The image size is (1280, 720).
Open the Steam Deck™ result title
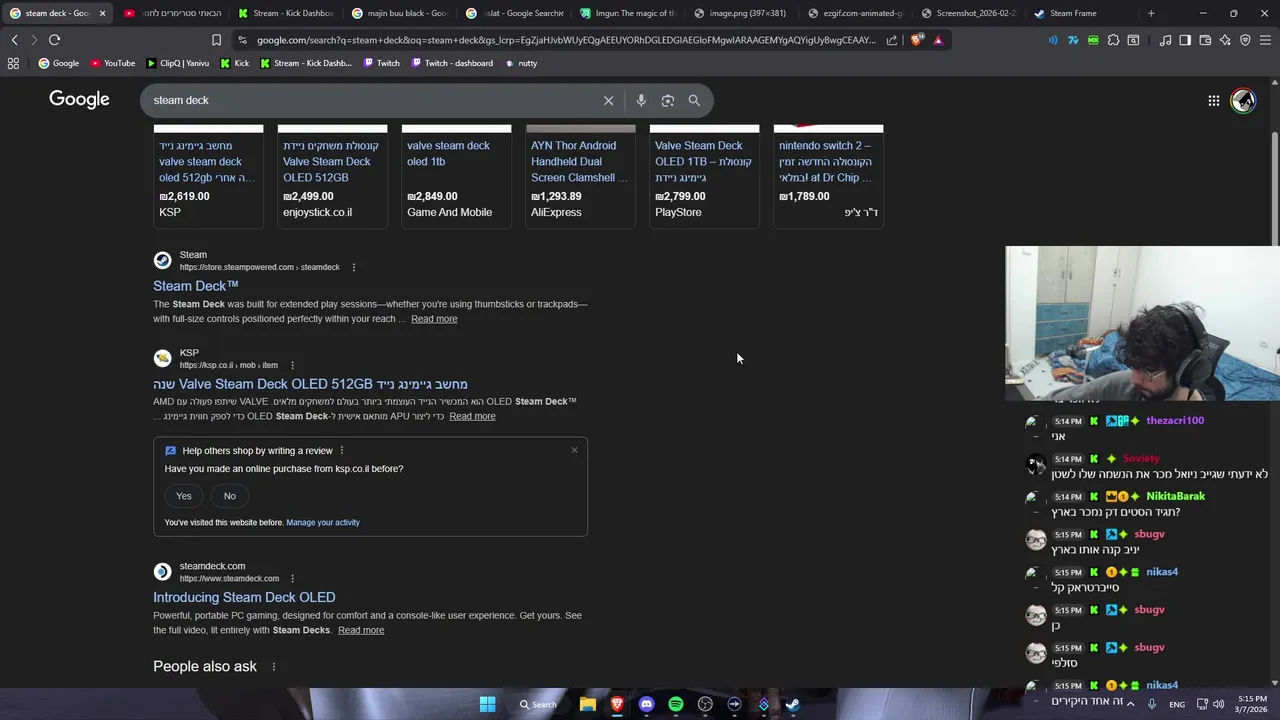pyautogui.click(x=196, y=286)
